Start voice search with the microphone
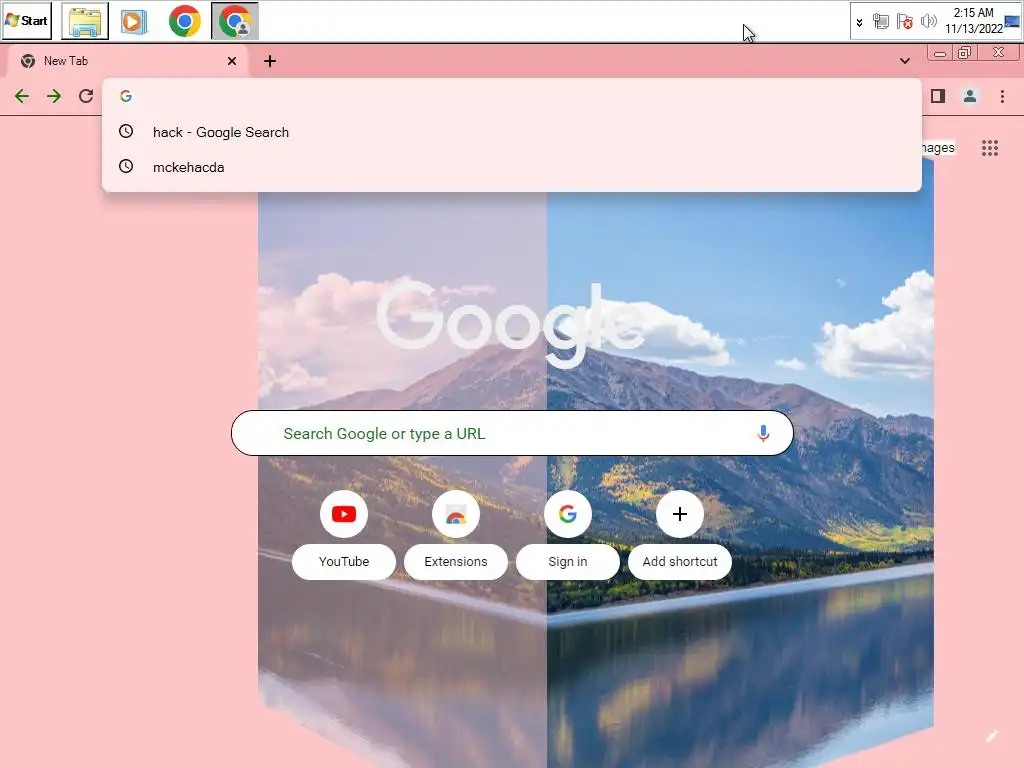The height and width of the screenshot is (768, 1024). coord(763,433)
